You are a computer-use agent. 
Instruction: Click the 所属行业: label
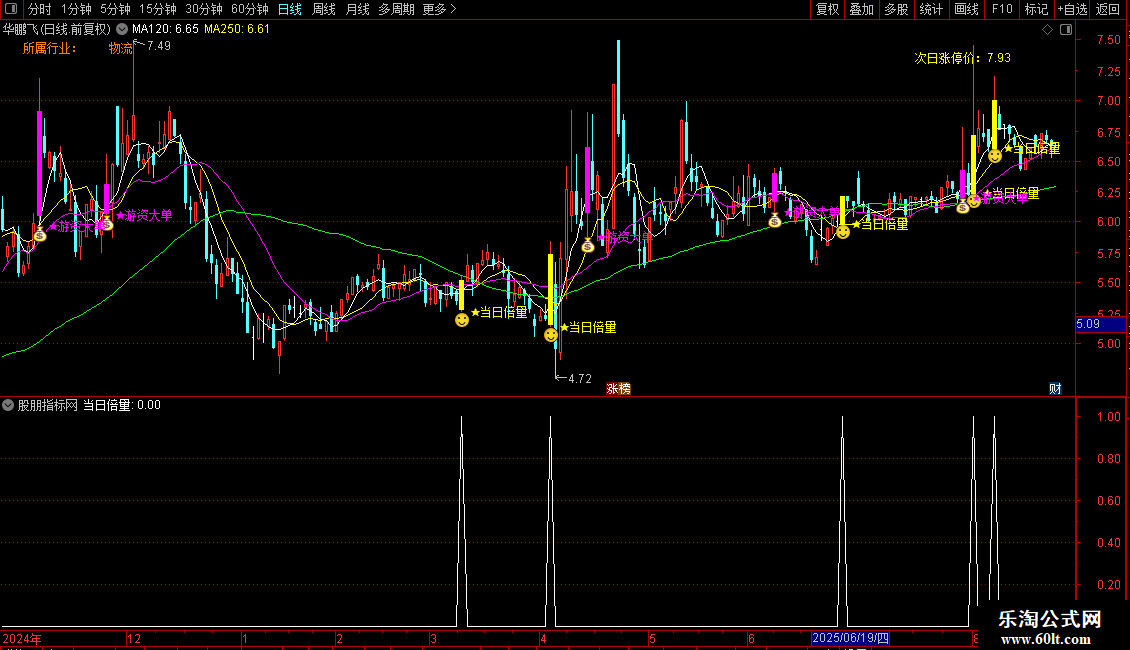pyautogui.click(x=49, y=48)
